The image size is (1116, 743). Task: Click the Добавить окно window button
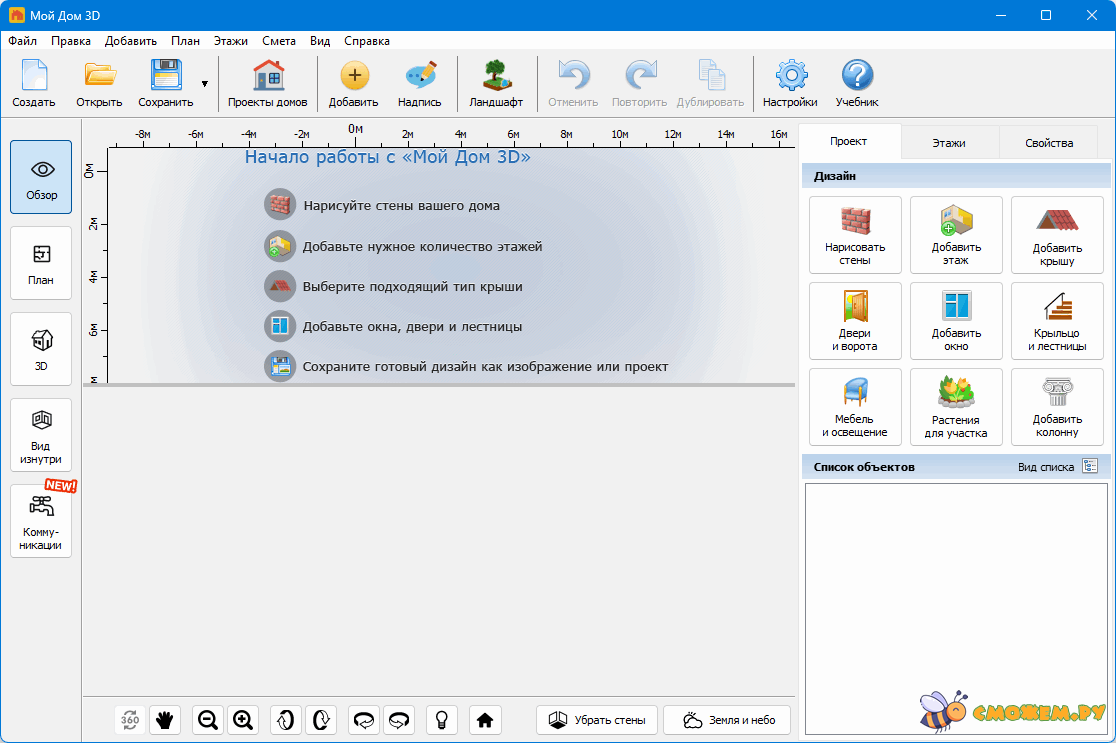[x=956, y=321]
